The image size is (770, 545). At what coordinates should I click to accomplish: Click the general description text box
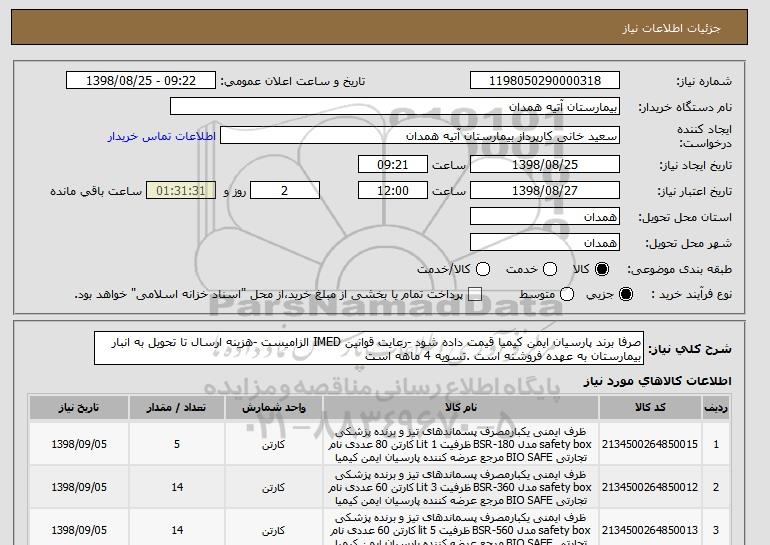(369, 348)
